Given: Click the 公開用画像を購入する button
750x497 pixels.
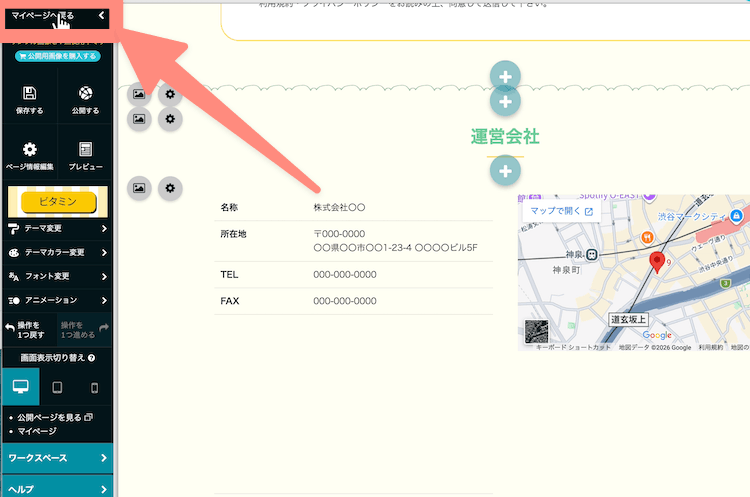Looking at the screenshot, I should (x=58, y=56).
